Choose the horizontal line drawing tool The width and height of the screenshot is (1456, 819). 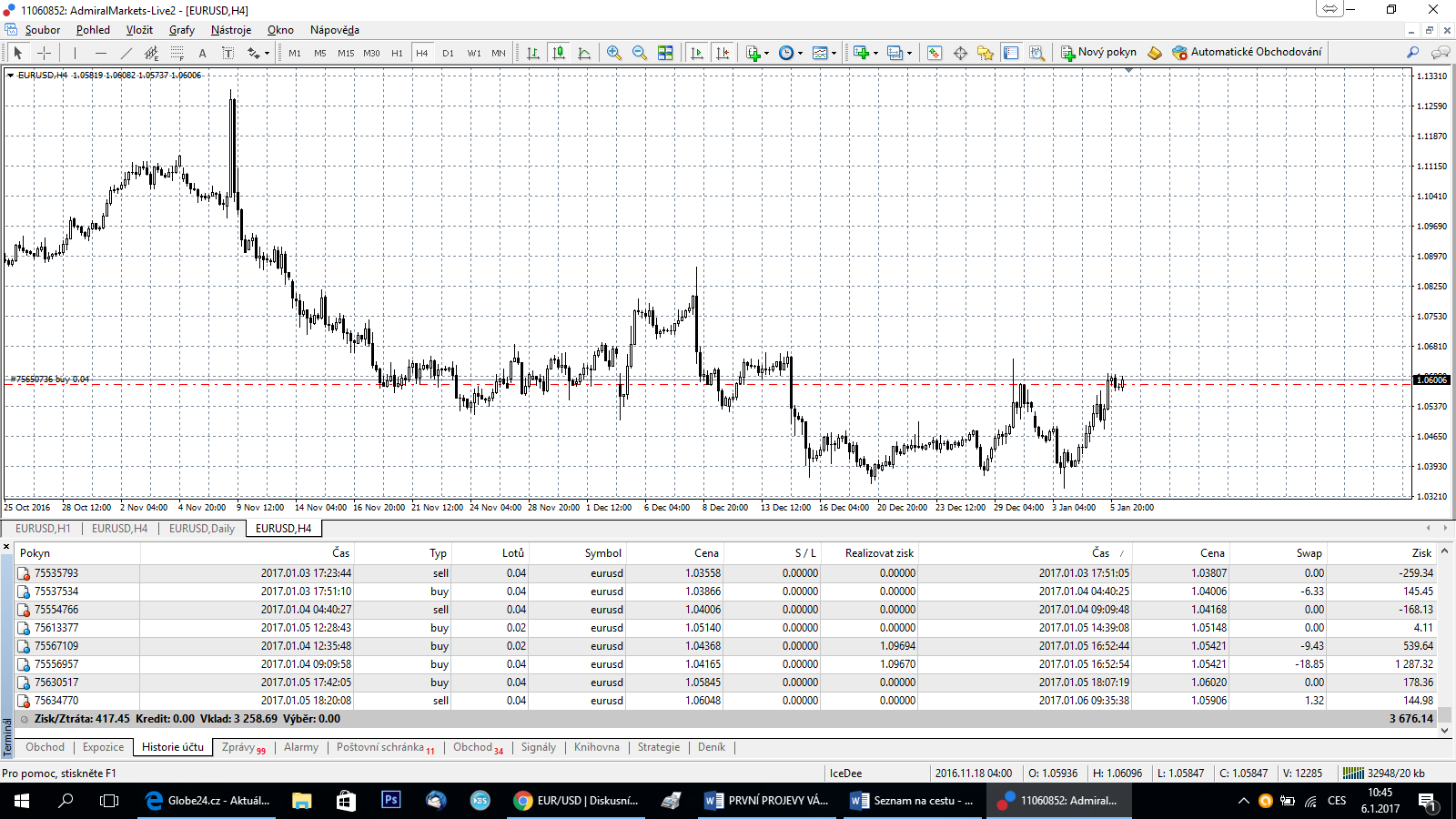click(101, 53)
